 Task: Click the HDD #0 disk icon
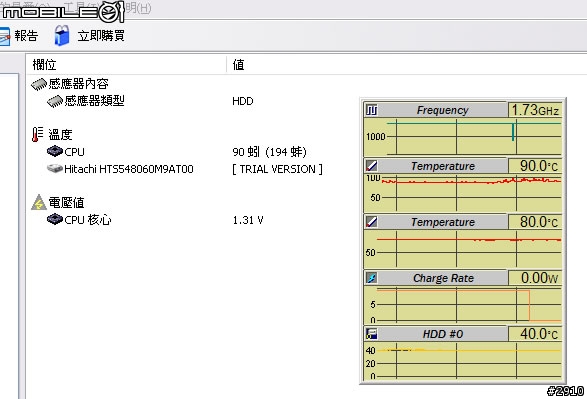[x=372, y=334]
